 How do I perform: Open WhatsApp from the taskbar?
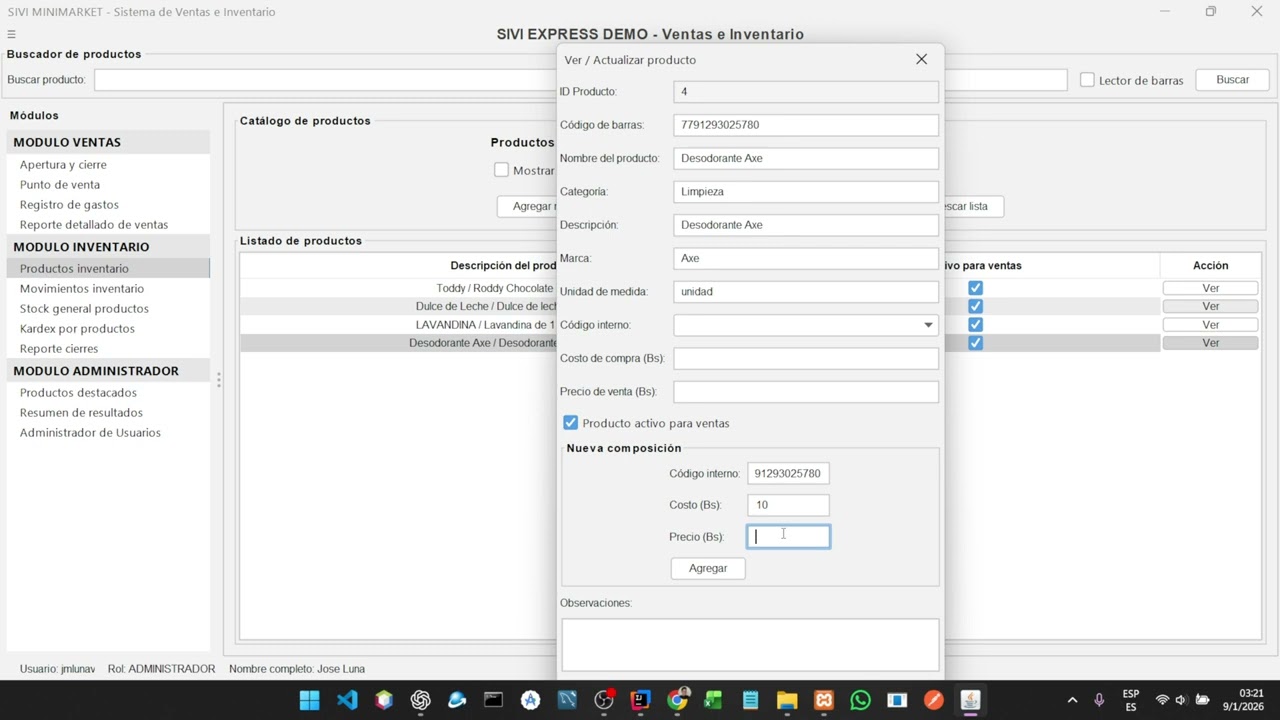pyautogui.click(x=860, y=700)
